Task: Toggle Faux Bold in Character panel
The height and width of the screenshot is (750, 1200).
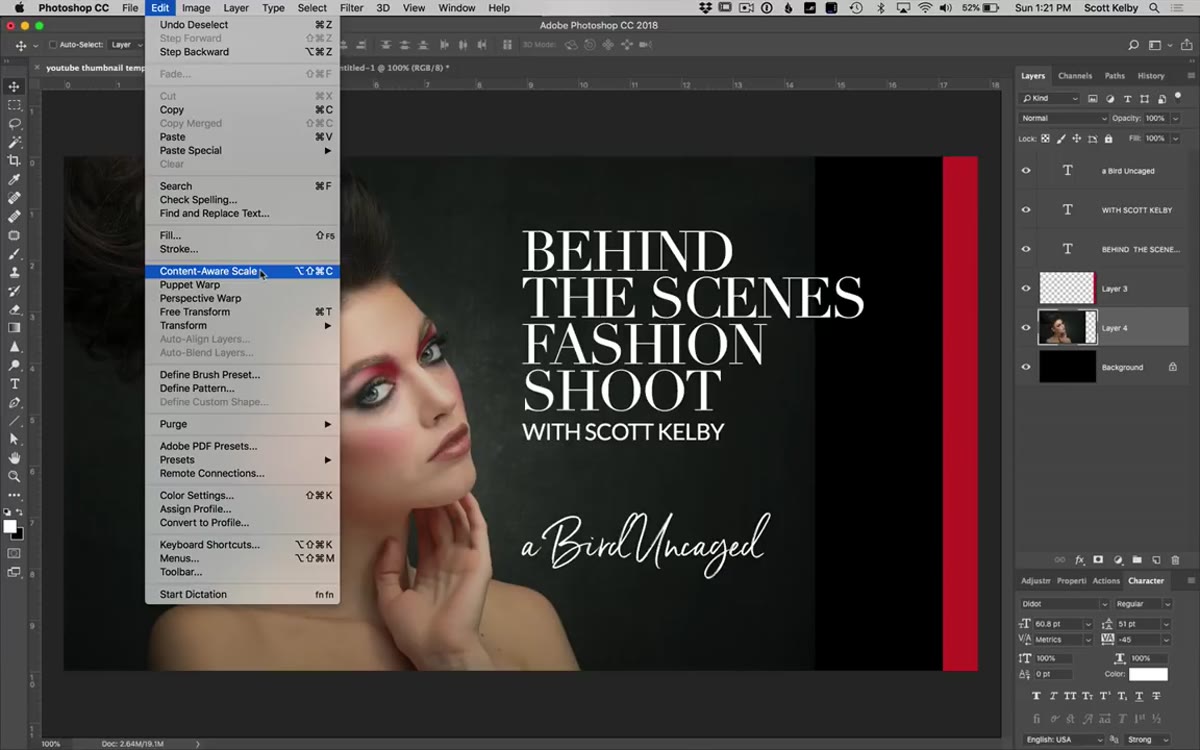Action: pyautogui.click(x=1036, y=696)
